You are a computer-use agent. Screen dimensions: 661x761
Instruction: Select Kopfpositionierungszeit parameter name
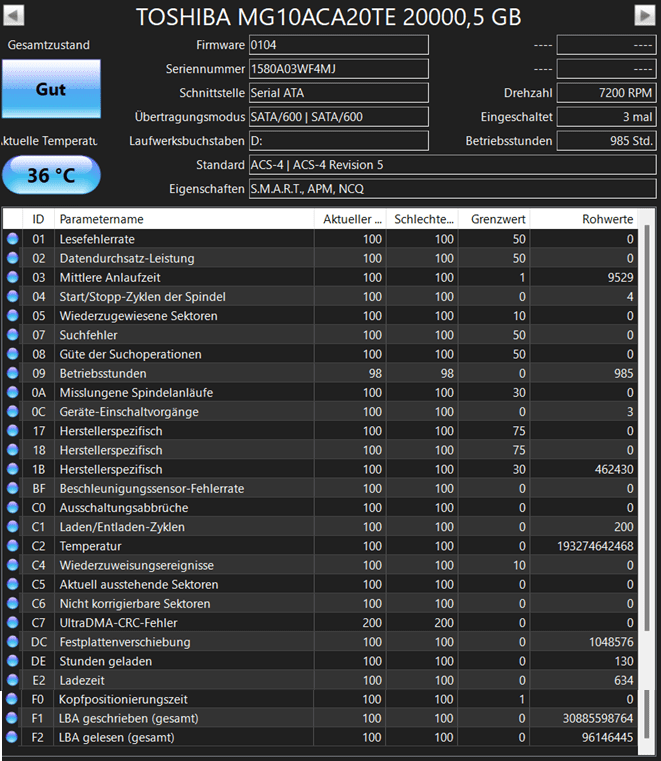coord(123,699)
